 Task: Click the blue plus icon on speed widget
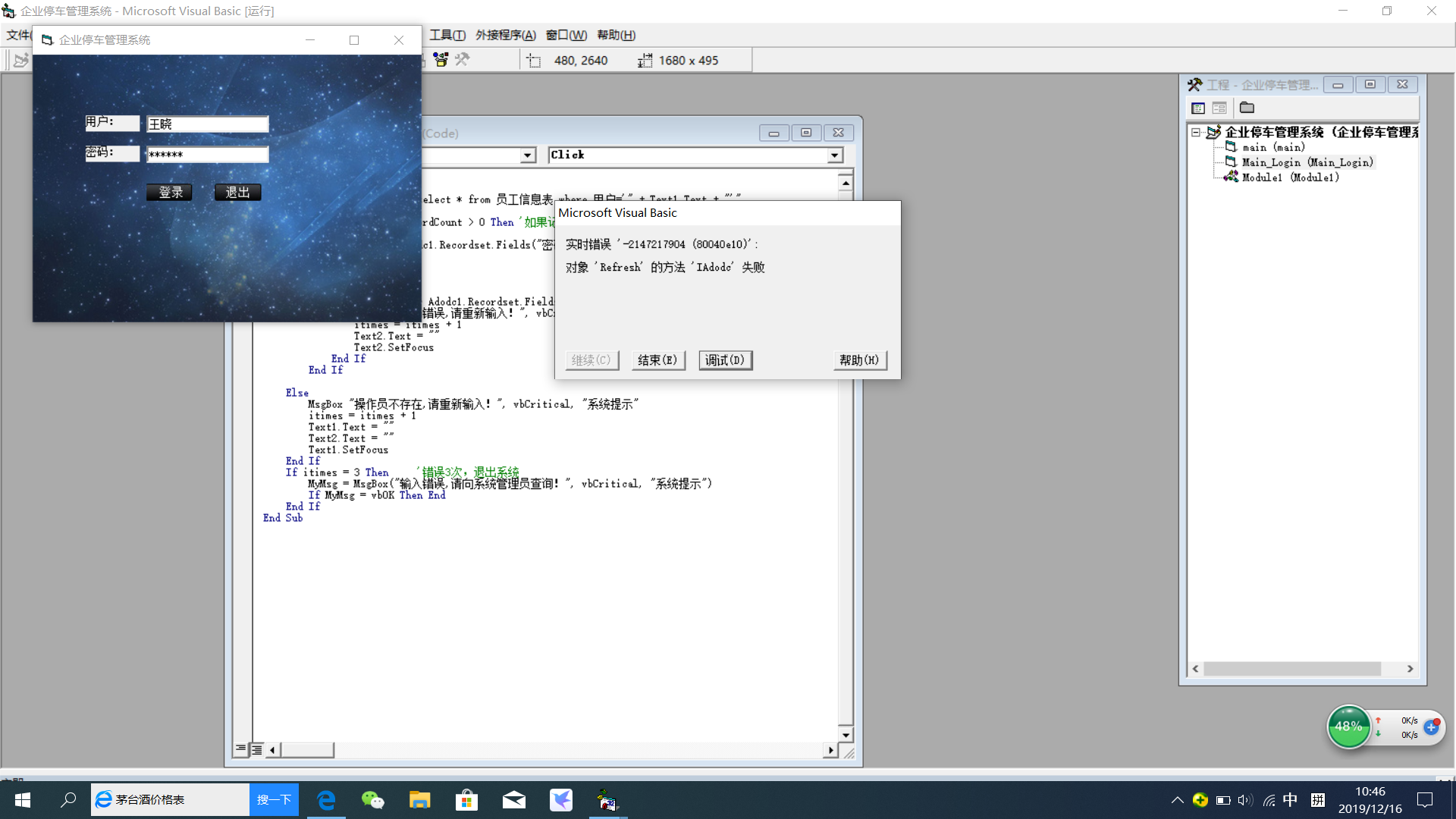coord(1431,727)
